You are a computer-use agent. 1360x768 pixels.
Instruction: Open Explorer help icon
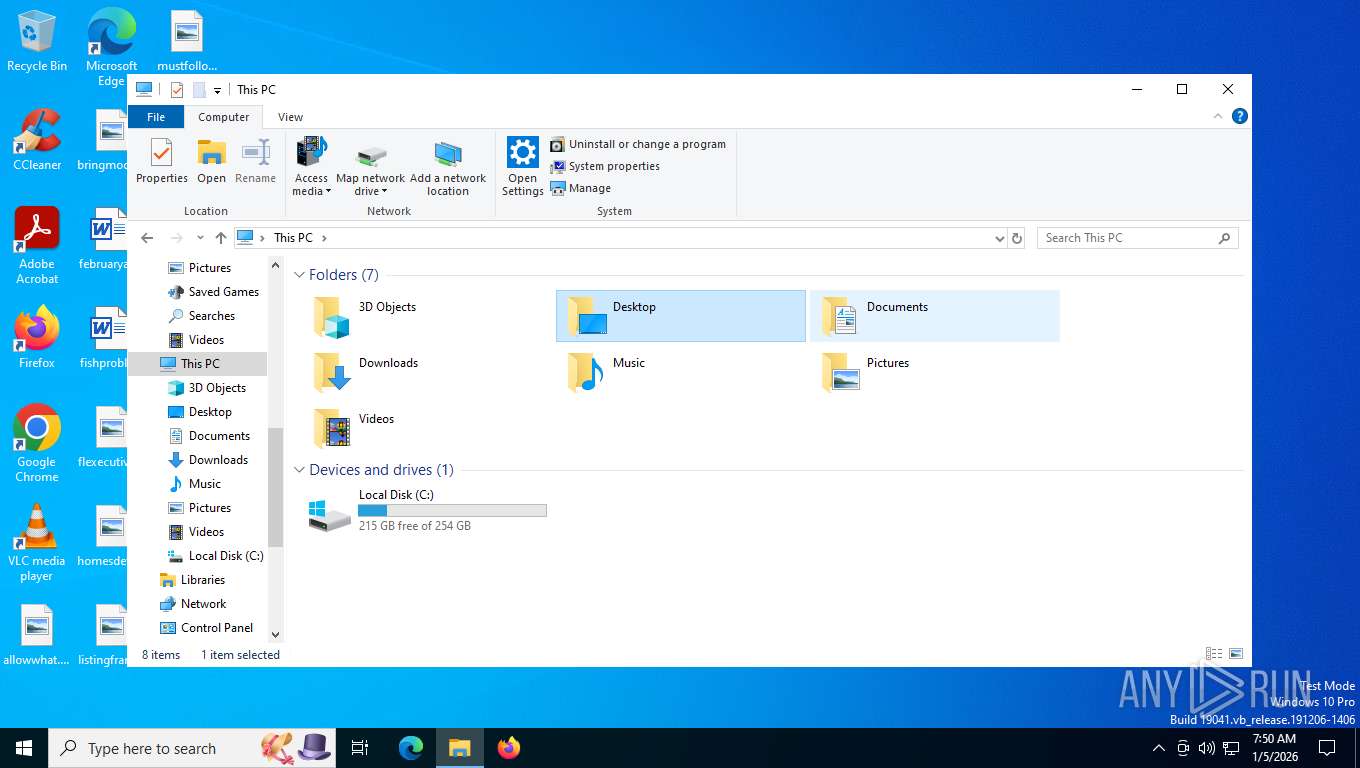click(1240, 116)
